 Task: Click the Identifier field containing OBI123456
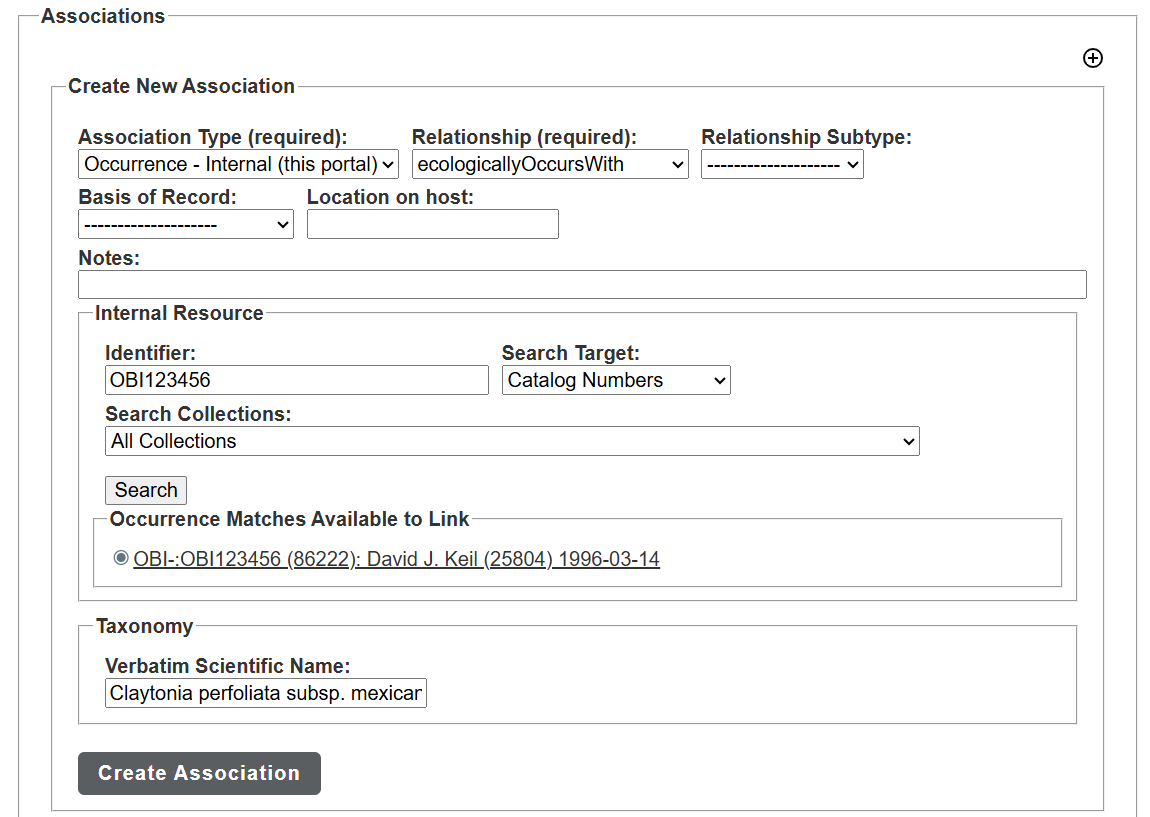pos(296,380)
